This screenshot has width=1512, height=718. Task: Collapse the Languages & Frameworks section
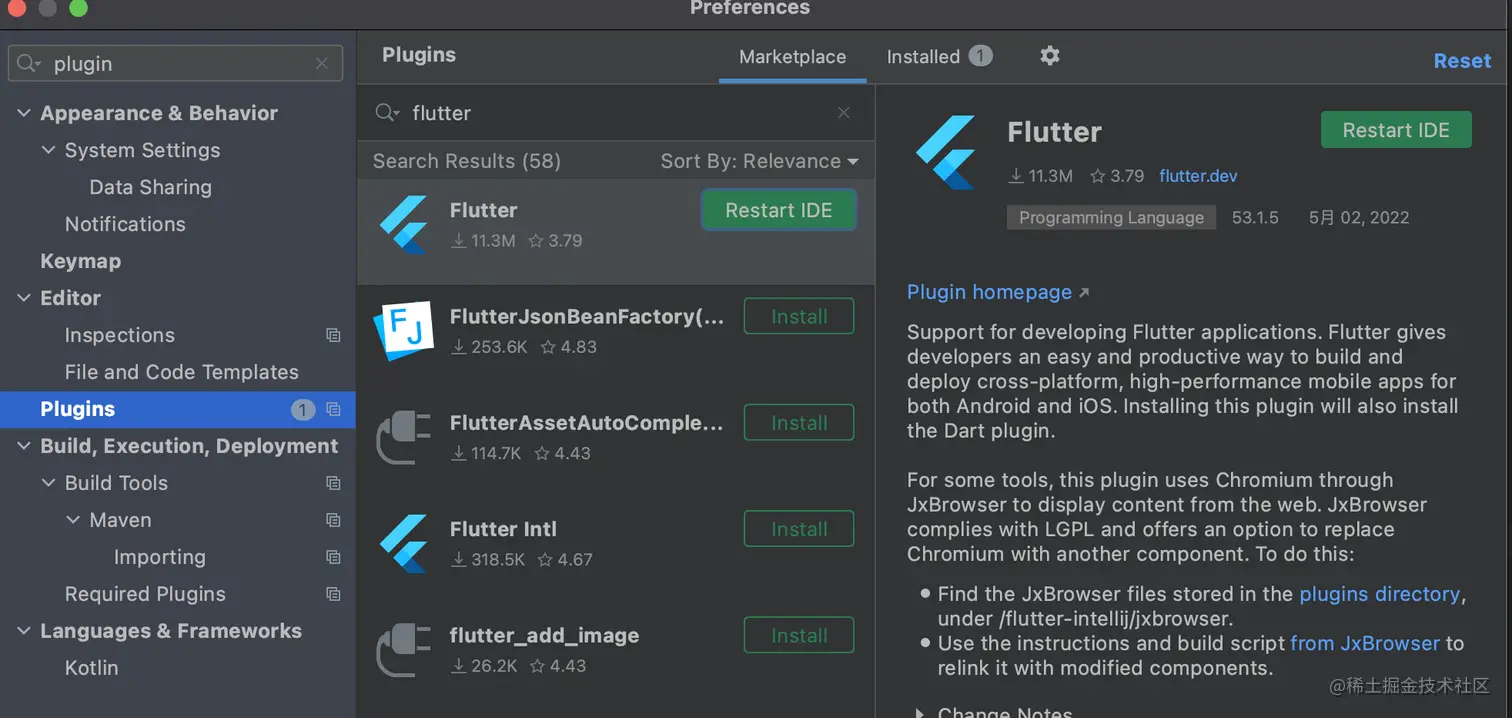pyautogui.click(x=24, y=631)
